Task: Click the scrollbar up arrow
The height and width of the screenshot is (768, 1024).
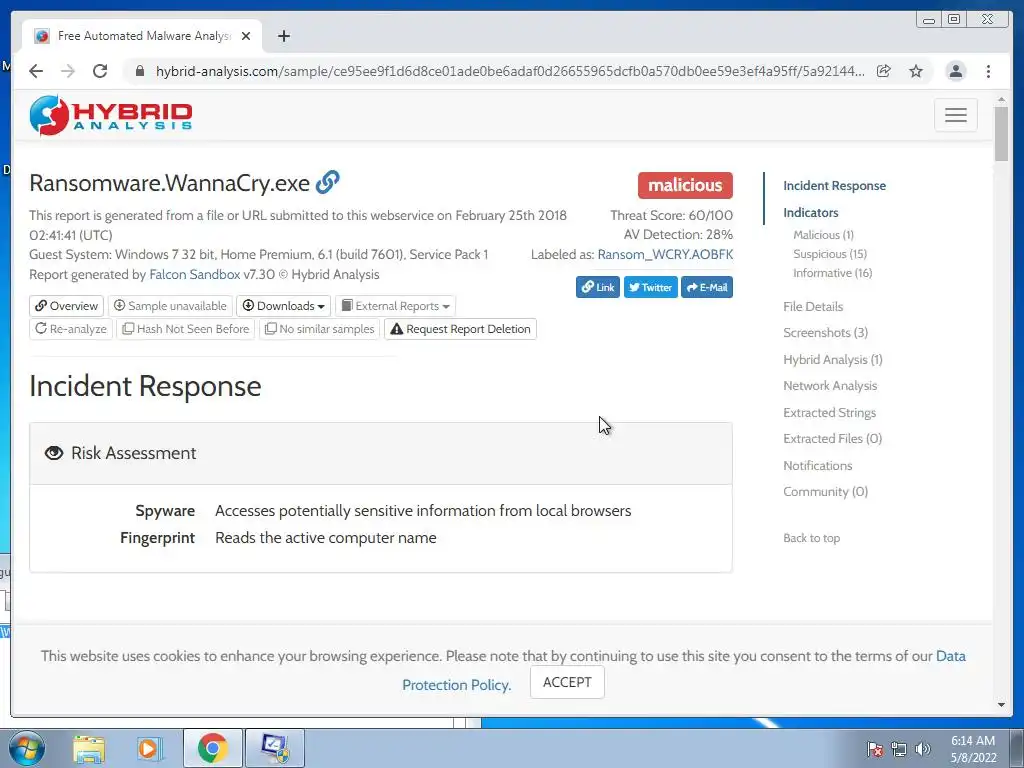Action: 1001,99
